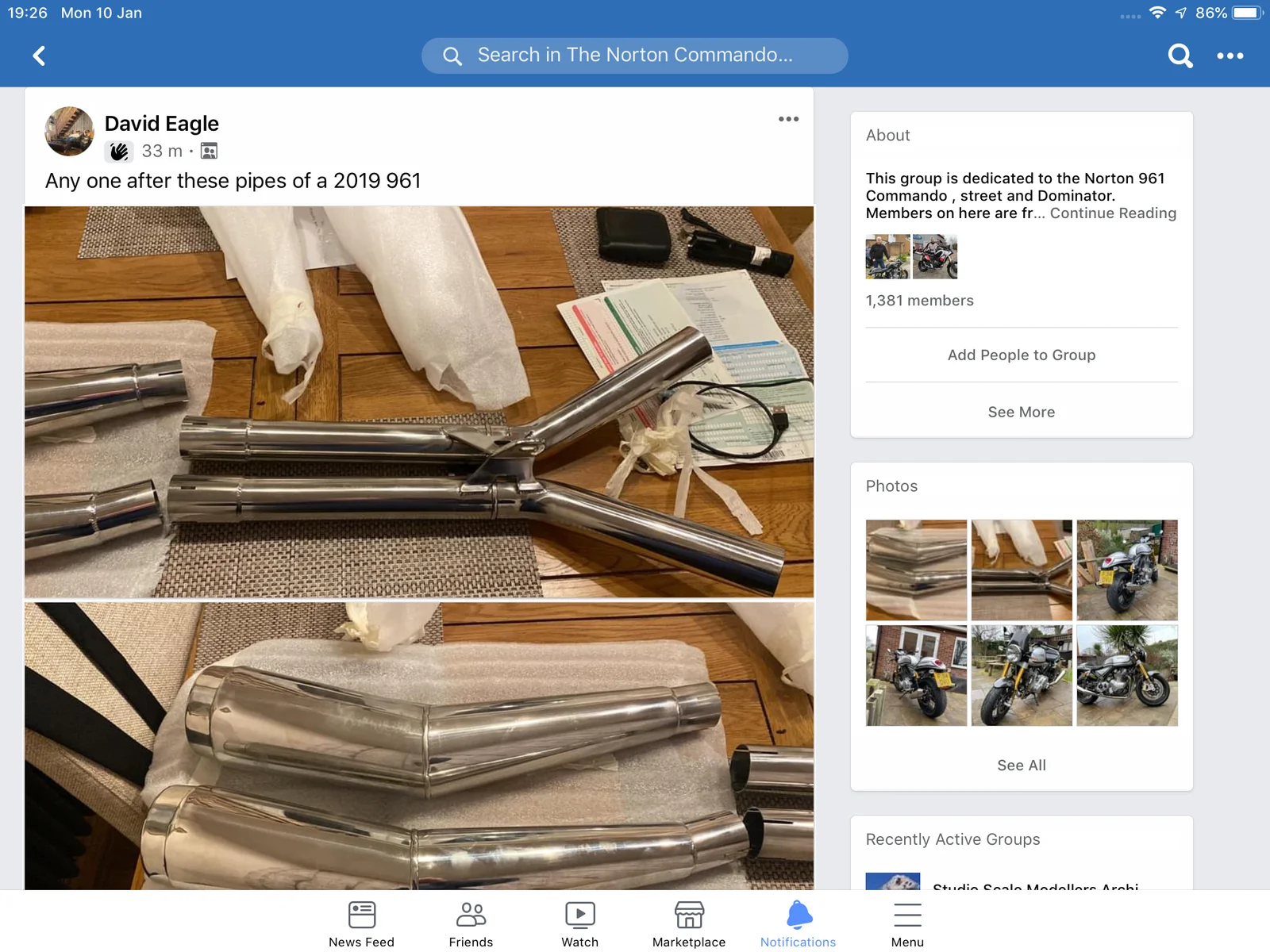Tap the magnifying glass search icon
The height and width of the screenshot is (952, 1270).
pos(1180,56)
